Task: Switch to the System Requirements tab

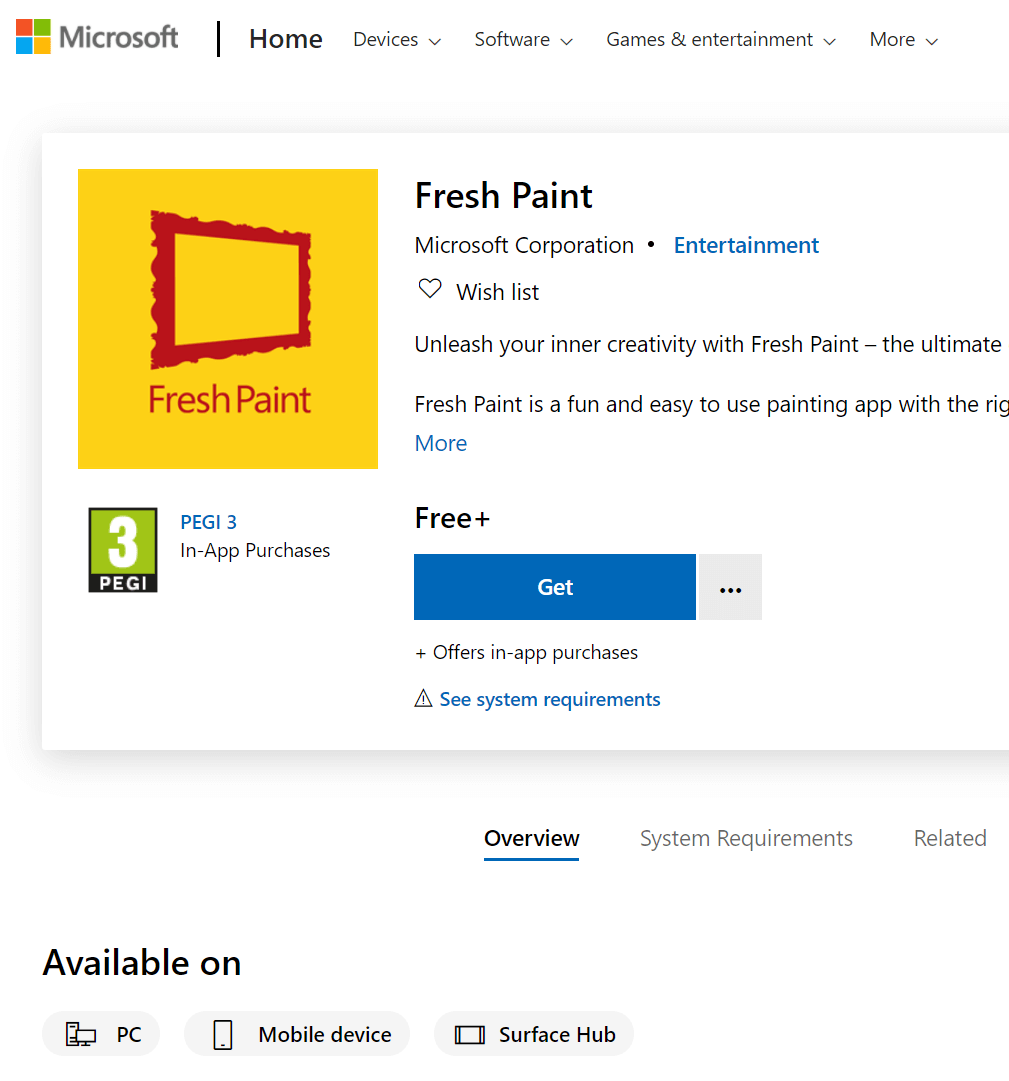Action: (745, 838)
